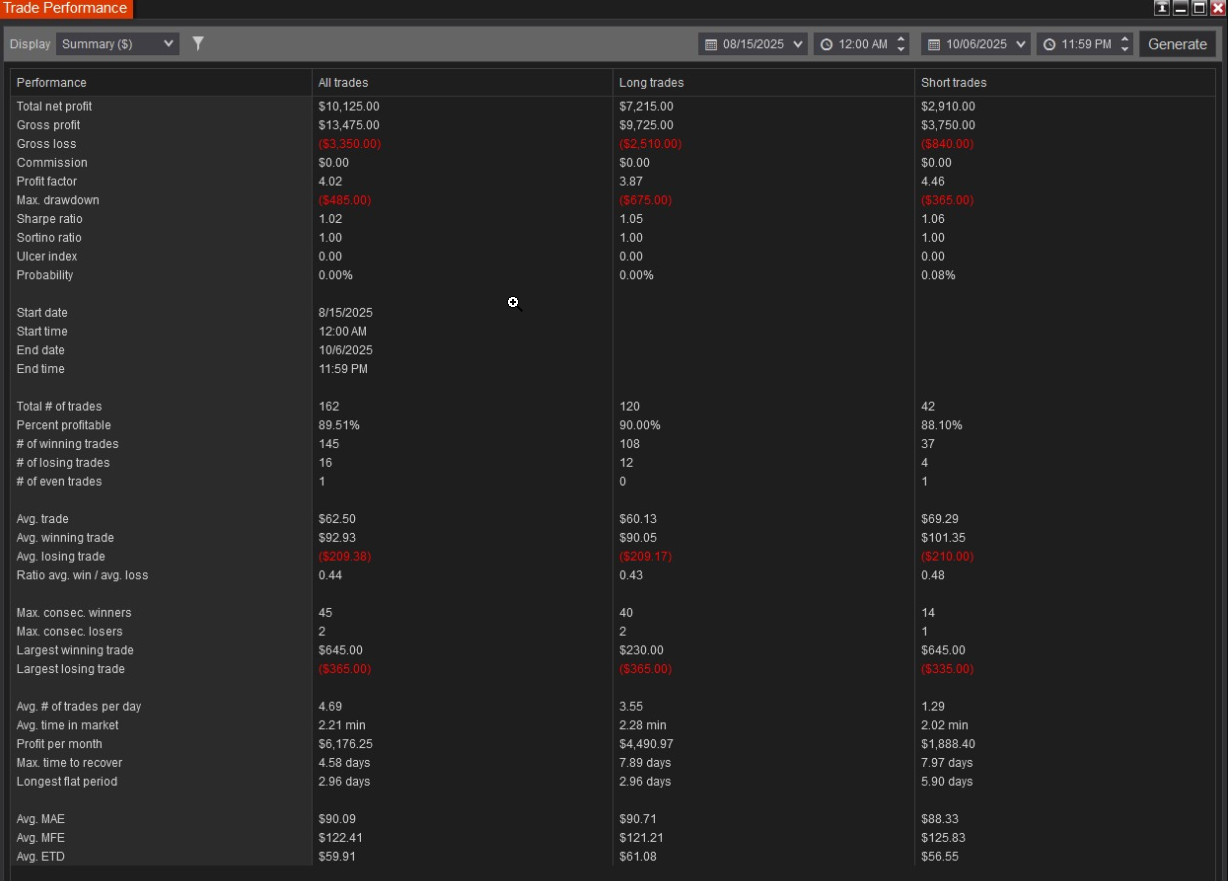1228x881 pixels.
Task: Click the 12:00 AM start time field
Action: (x=862, y=44)
